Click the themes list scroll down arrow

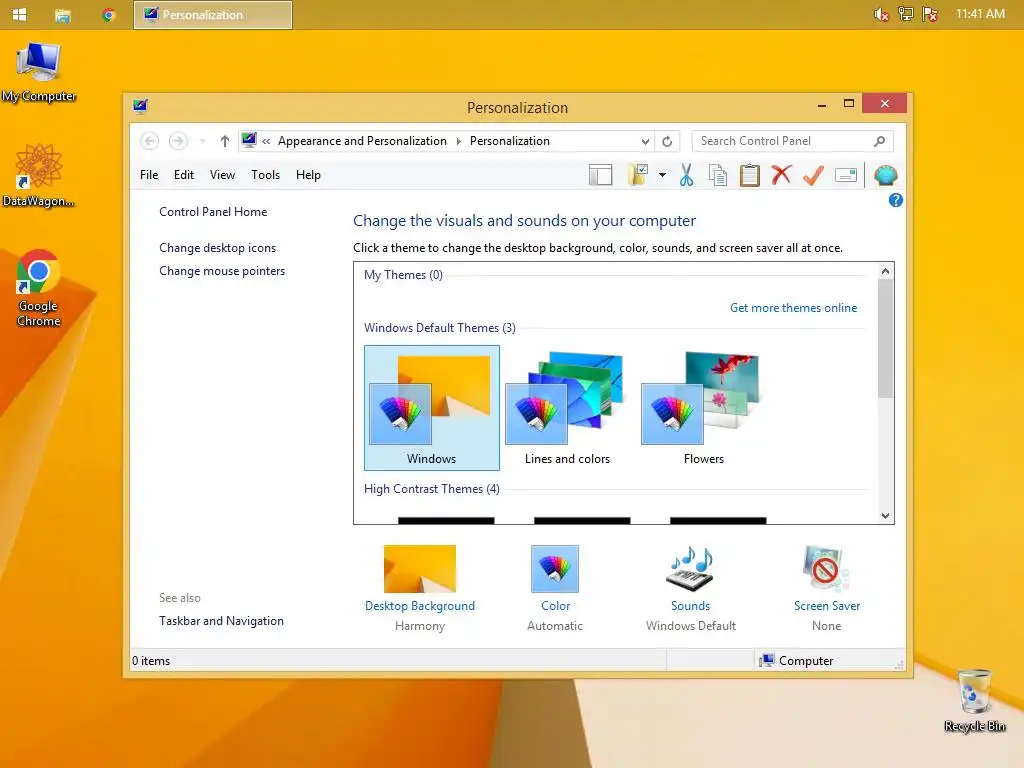click(x=886, y=516)
